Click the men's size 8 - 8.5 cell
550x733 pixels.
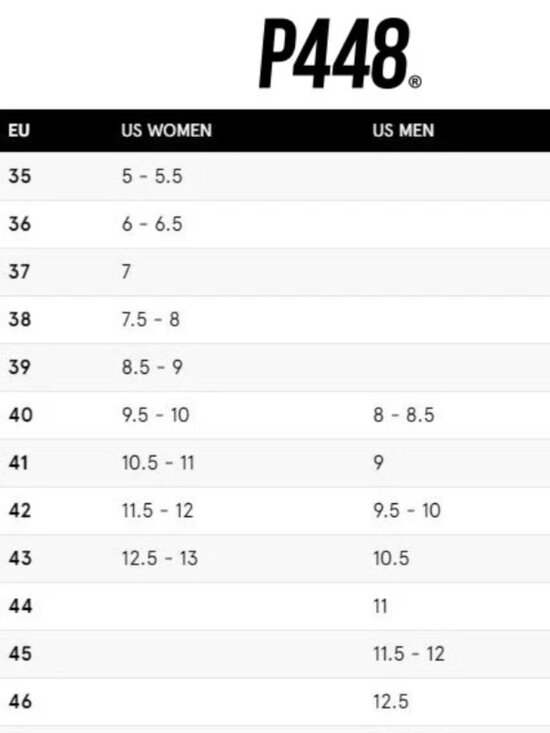[x=404, y=415]
